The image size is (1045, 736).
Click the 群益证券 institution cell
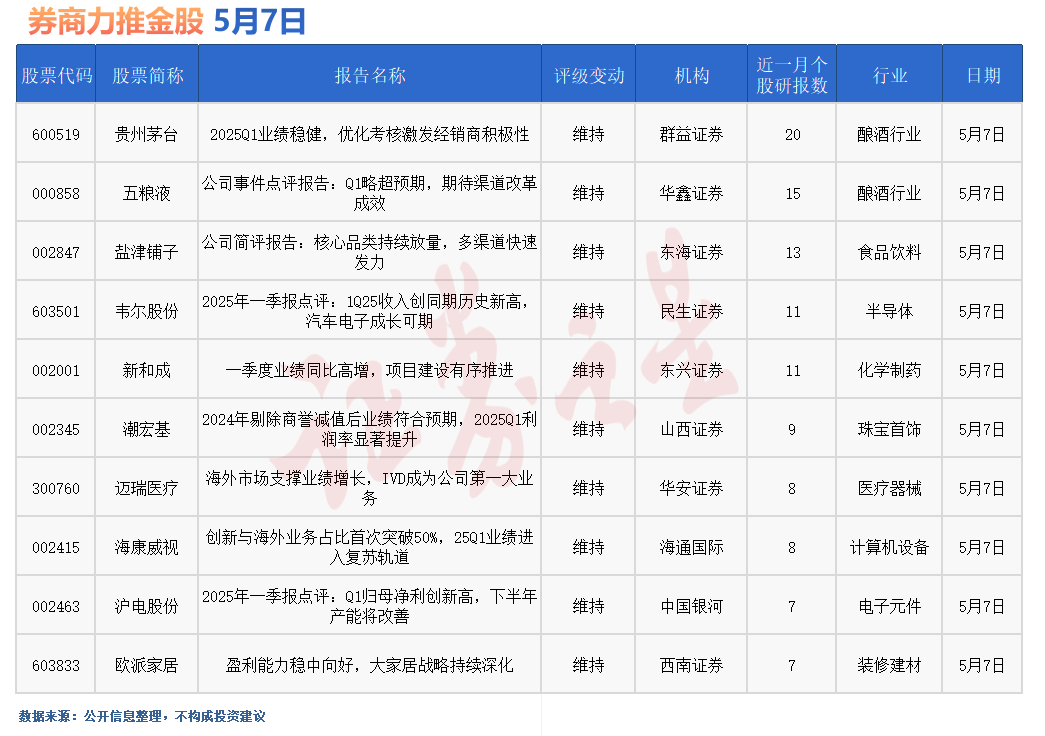coord(692,135)
